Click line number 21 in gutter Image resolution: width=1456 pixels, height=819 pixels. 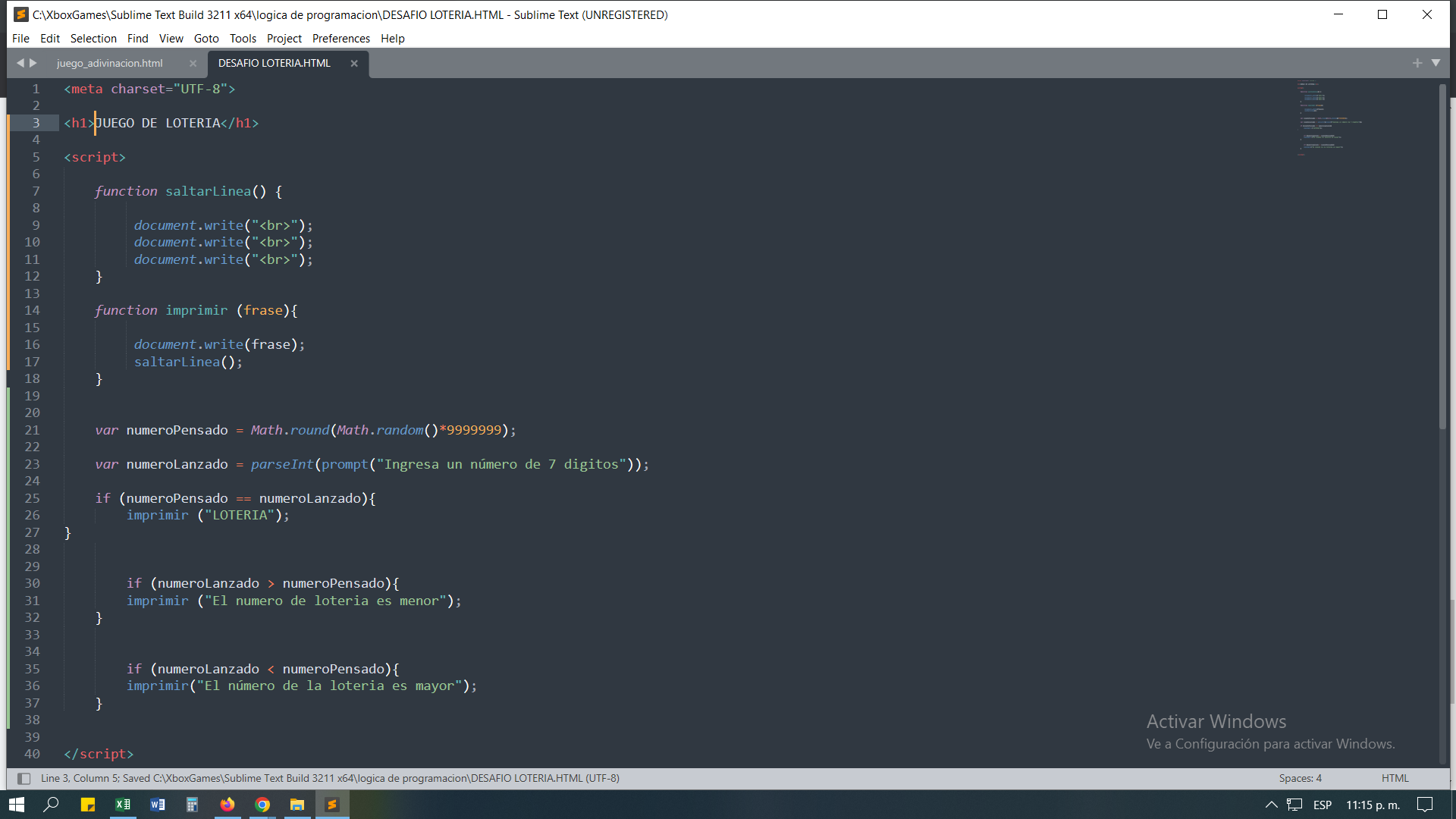[32, 430]
